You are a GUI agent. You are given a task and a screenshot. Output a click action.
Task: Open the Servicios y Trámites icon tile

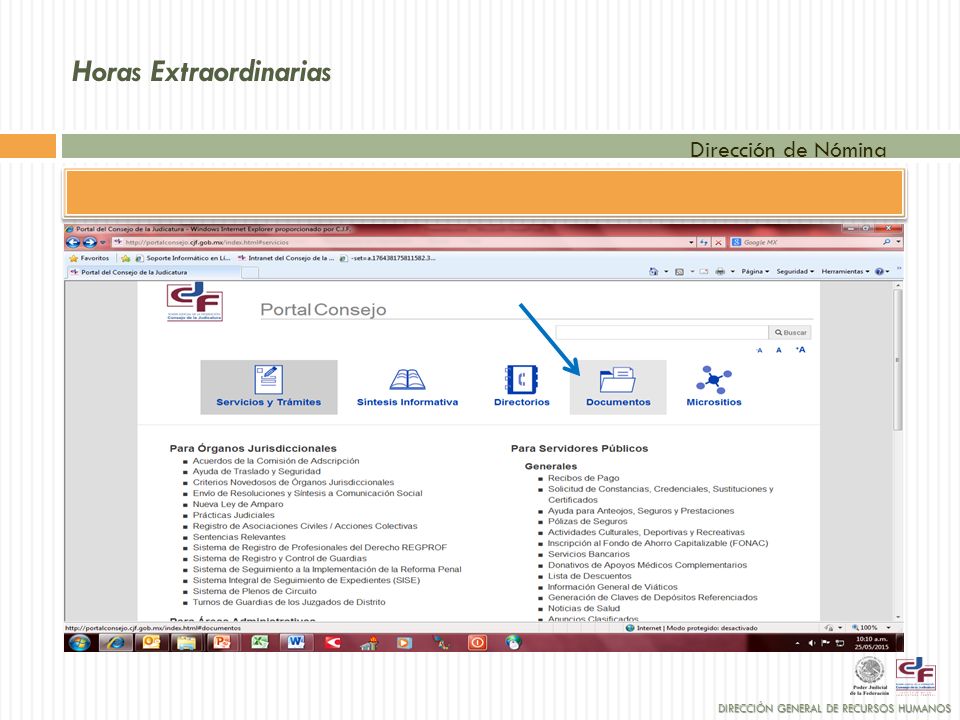point(269,387)
